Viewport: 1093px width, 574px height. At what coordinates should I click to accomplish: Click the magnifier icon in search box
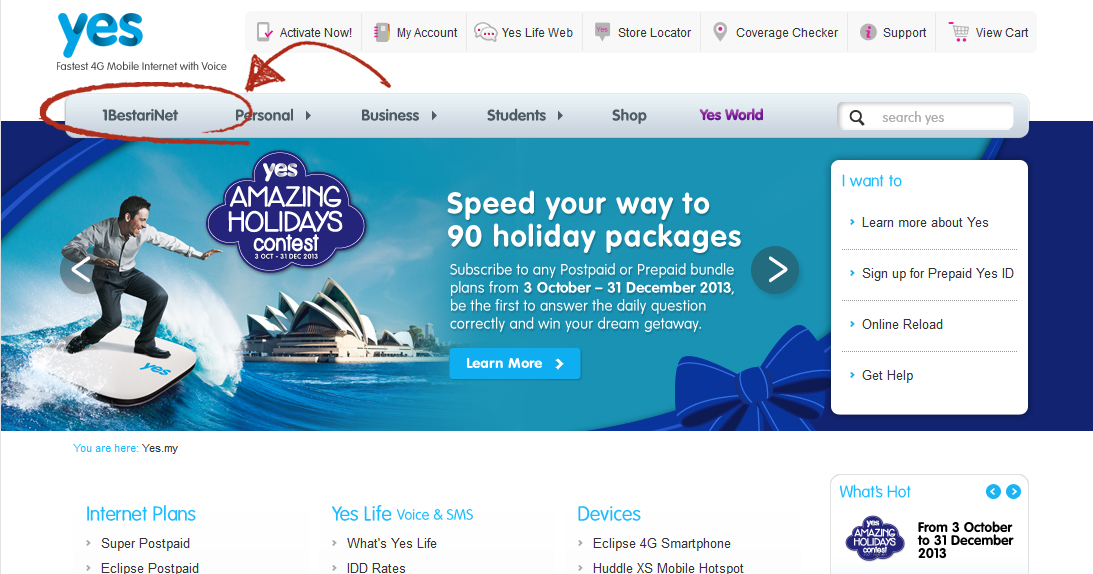[857, 118]
